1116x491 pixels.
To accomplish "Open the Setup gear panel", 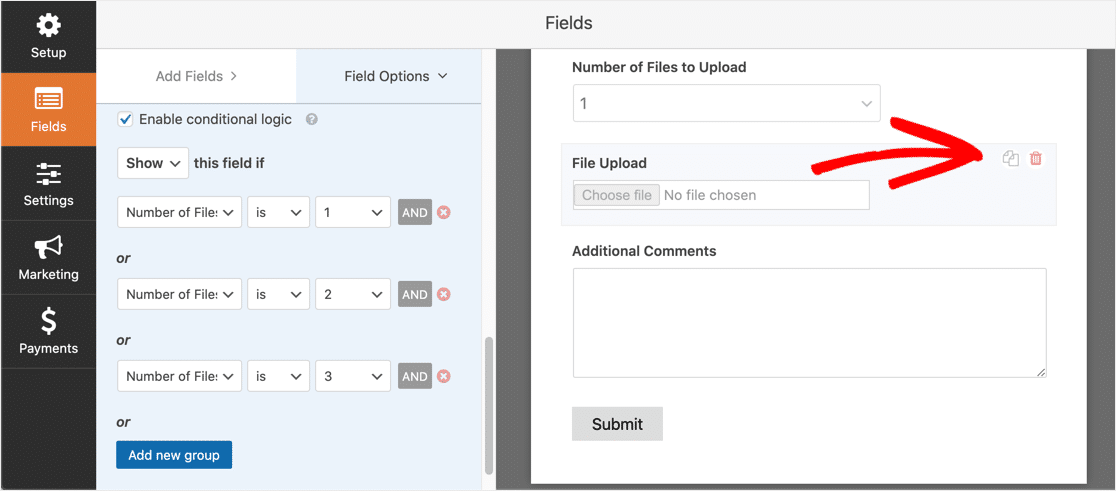I will 48,36.
